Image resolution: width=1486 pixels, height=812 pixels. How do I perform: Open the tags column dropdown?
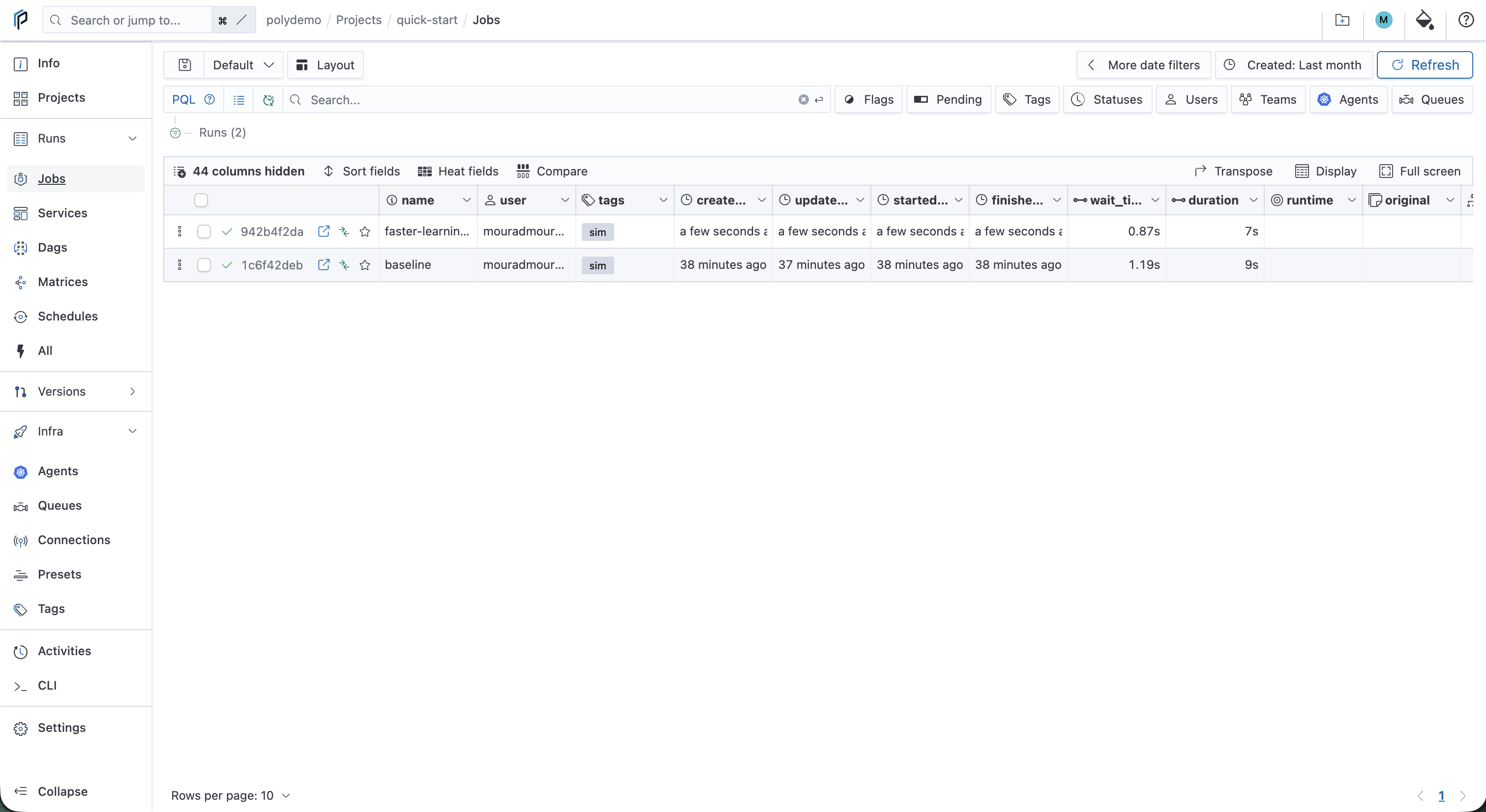[663, 200]
